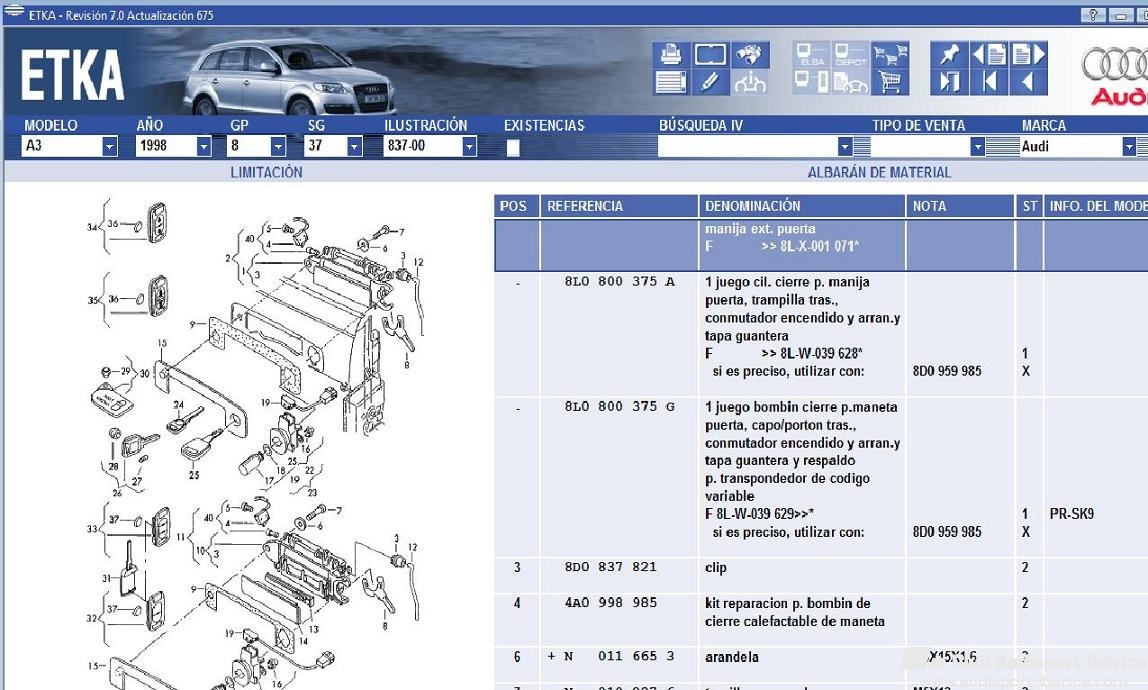Click the help question mark button

[1092, 15]
